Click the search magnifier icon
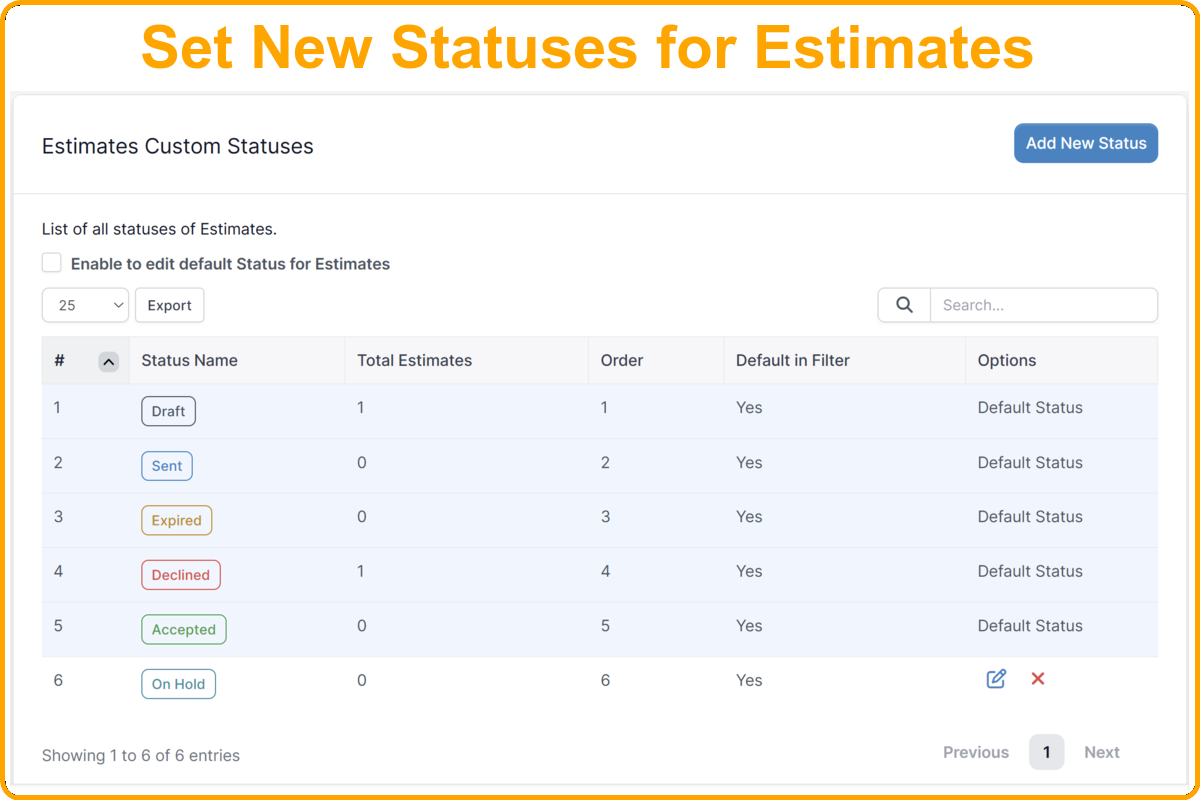 click(903, 304)
